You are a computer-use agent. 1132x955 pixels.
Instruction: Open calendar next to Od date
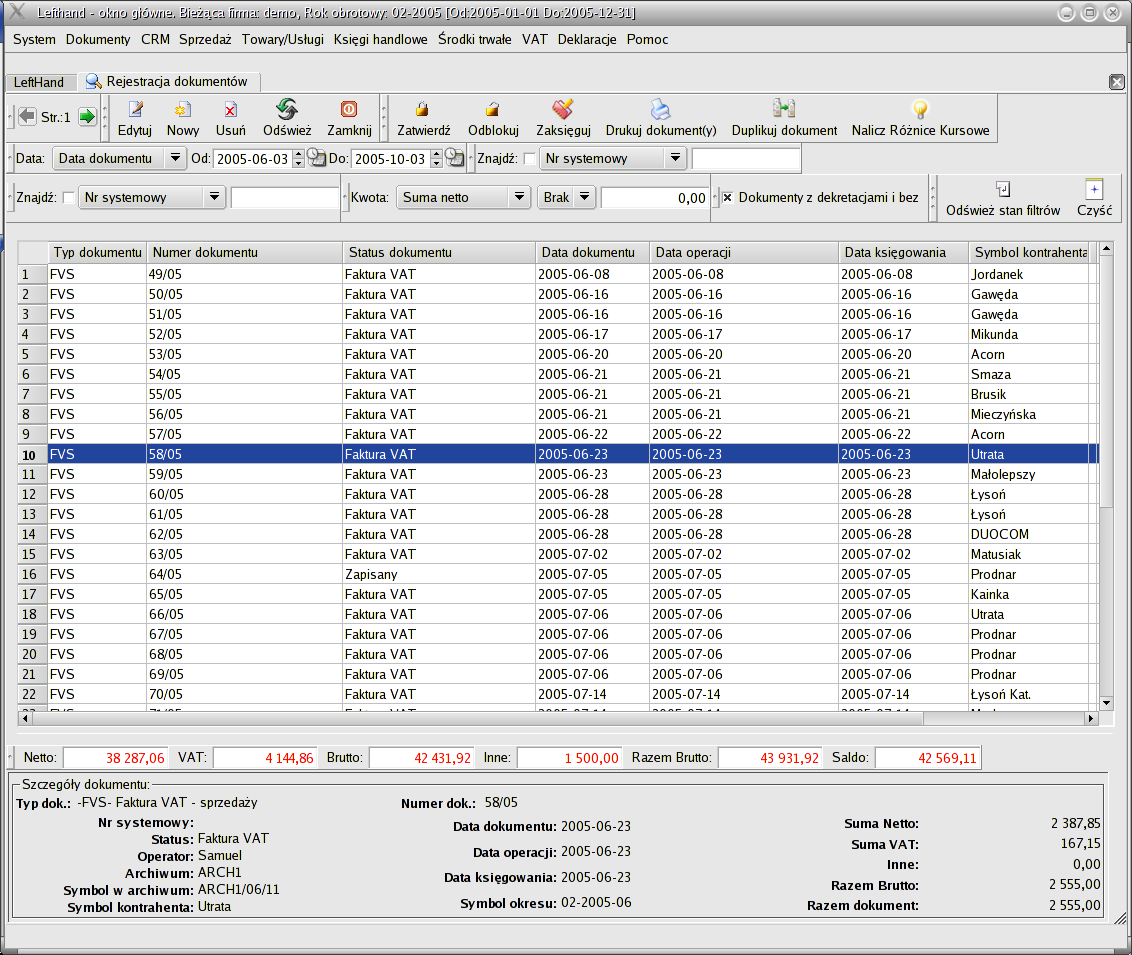(316, 157)
